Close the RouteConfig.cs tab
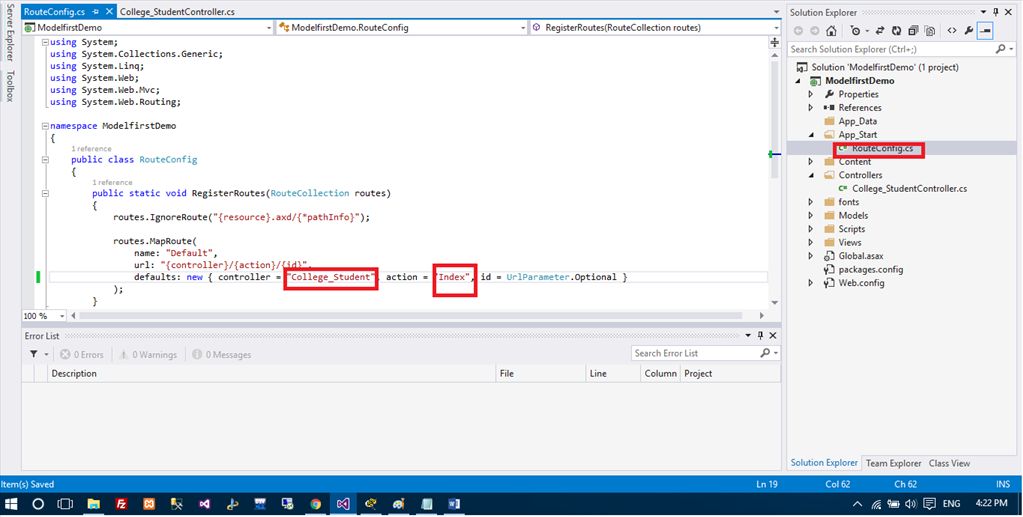Viewport: 1023px width, 517px height. (x=108, y=12)
